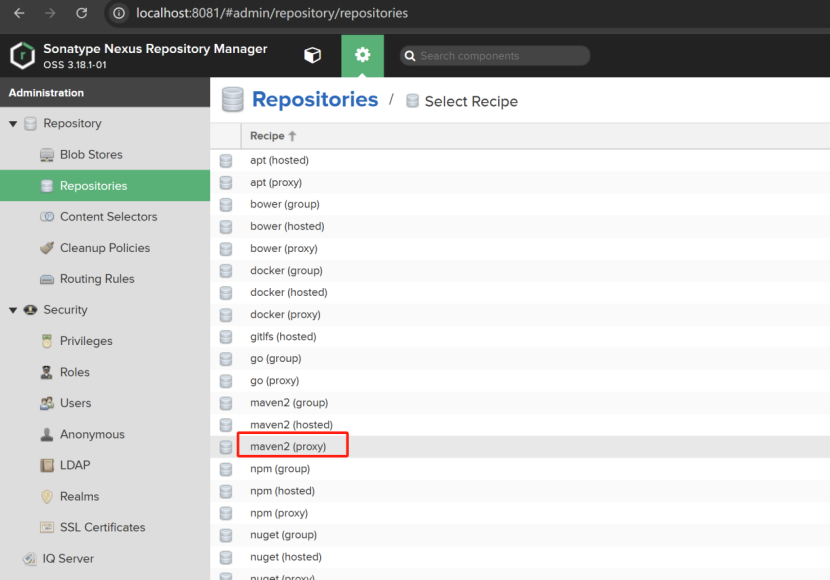Click the Search components field

(x=495, y=56)
